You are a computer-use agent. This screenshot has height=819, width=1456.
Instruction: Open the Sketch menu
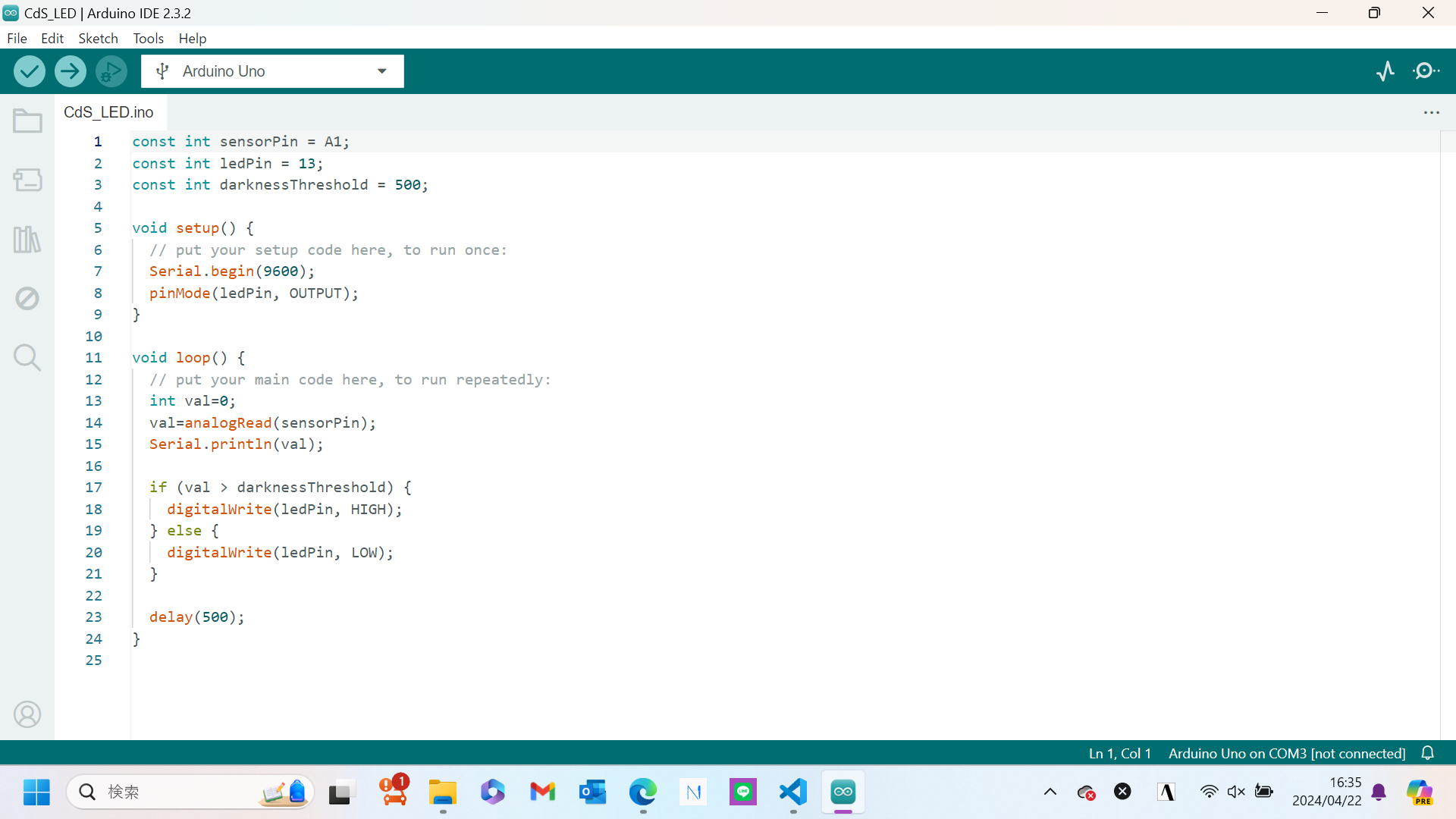coord(98,38)
